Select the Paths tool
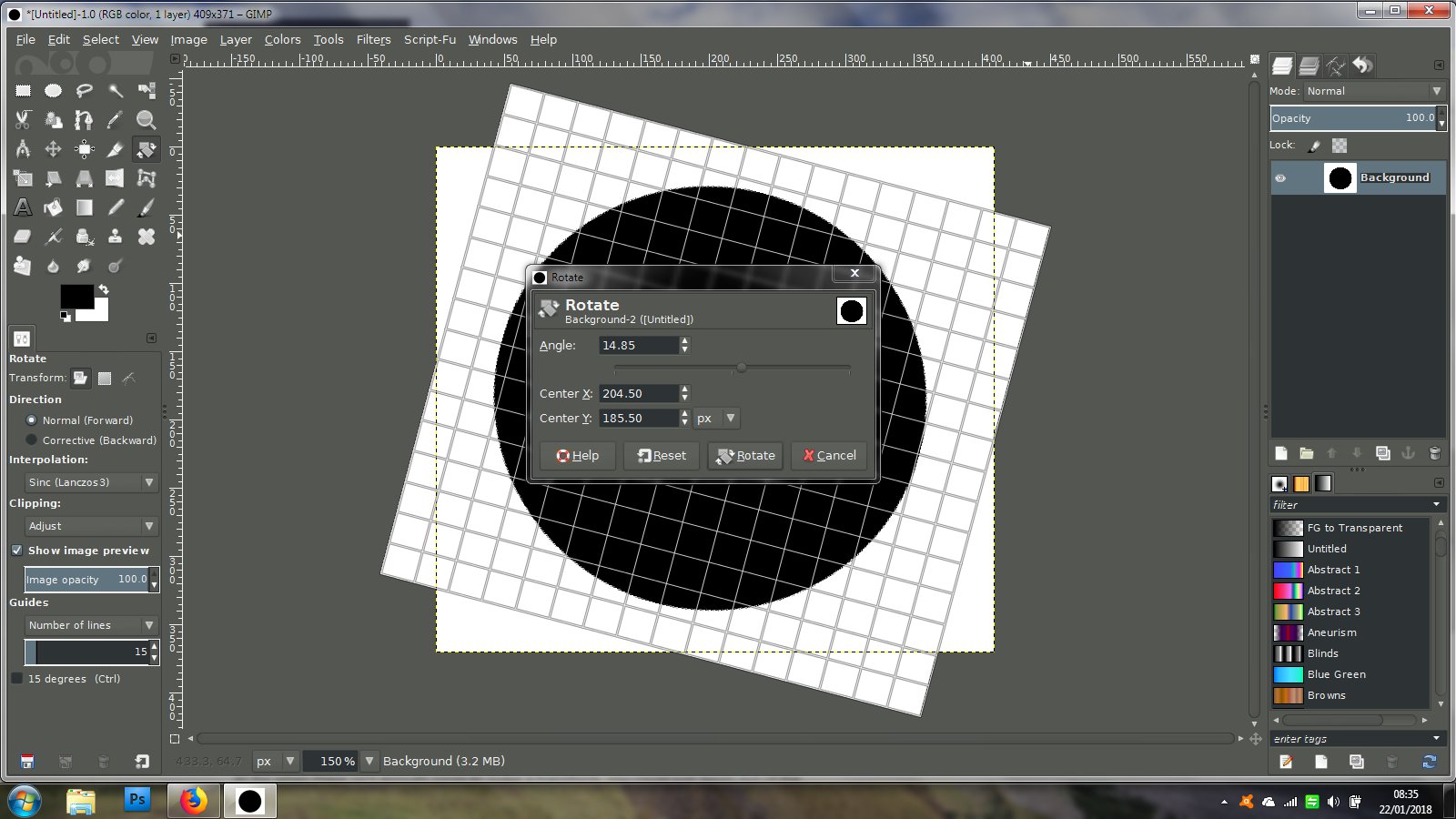Viewport: 1456px width, 819px height. pyautogui.click(x=85, y=119)
